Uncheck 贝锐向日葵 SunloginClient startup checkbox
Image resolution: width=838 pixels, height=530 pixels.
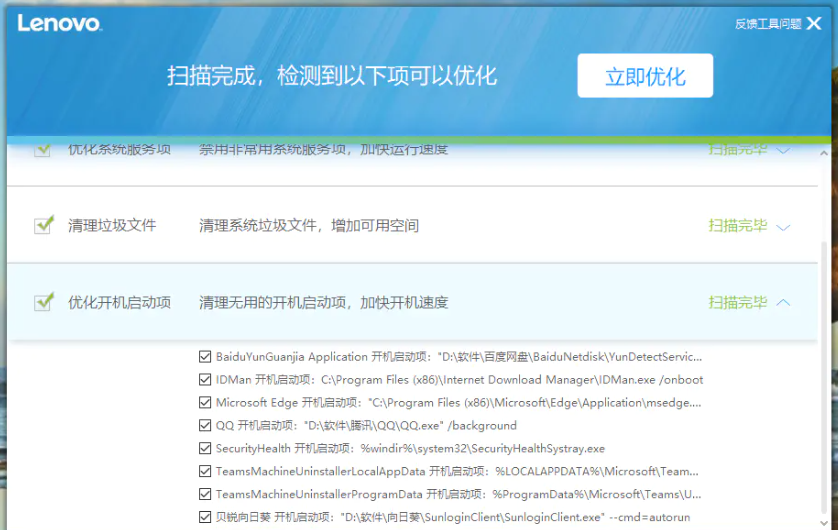click(205, 517)
